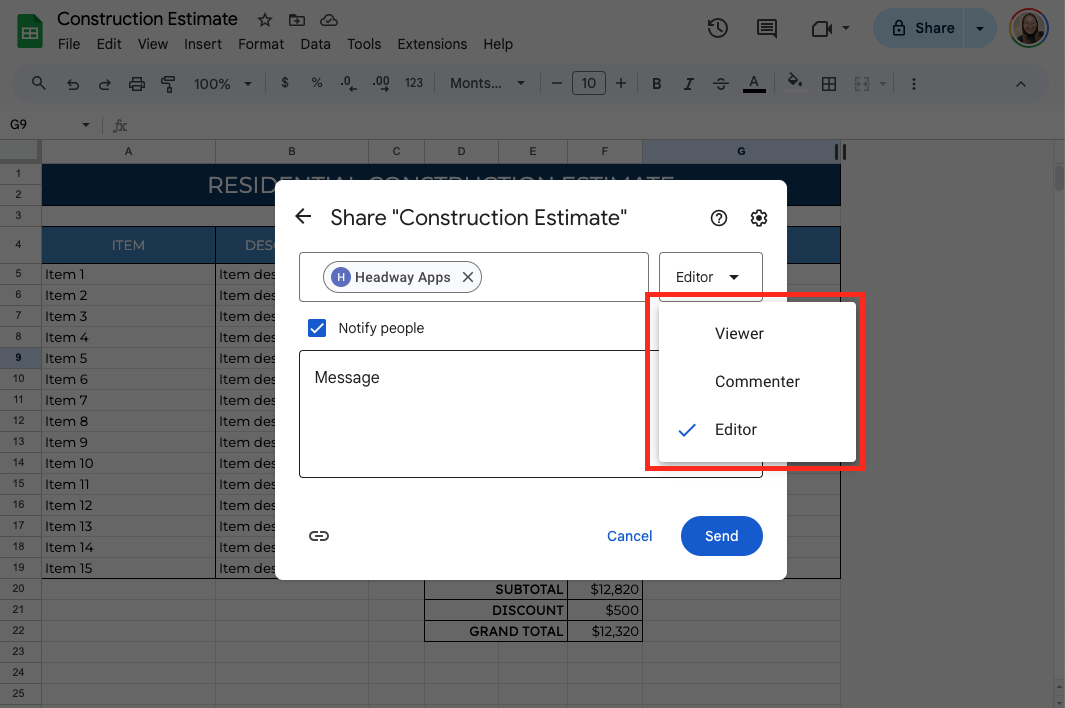Click the copy link icon in share dialog

tap(319, 536)
